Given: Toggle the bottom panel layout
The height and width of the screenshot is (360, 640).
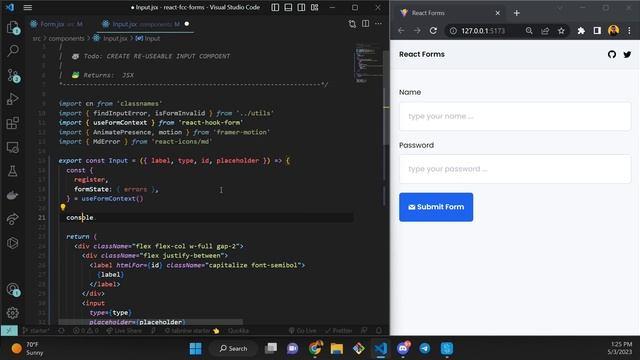Looking at the screenshot, I should pyautogui.click(x=288, y=7).
